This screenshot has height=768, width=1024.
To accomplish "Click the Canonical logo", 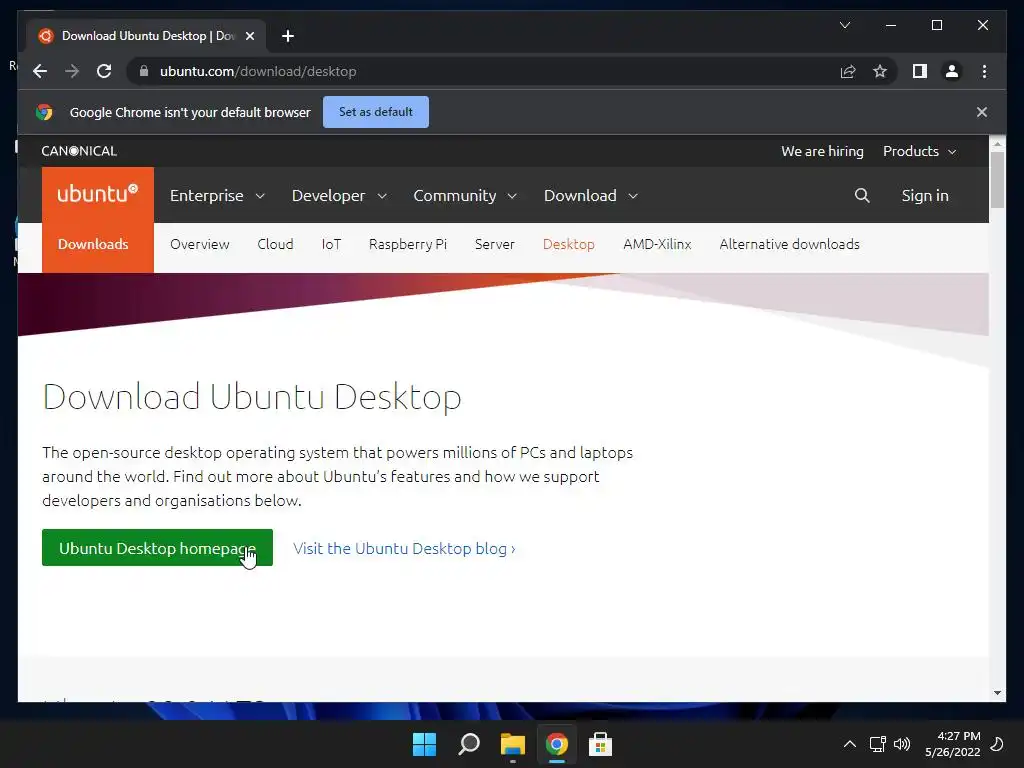I will pyautogui.click(x=79, y=151).
